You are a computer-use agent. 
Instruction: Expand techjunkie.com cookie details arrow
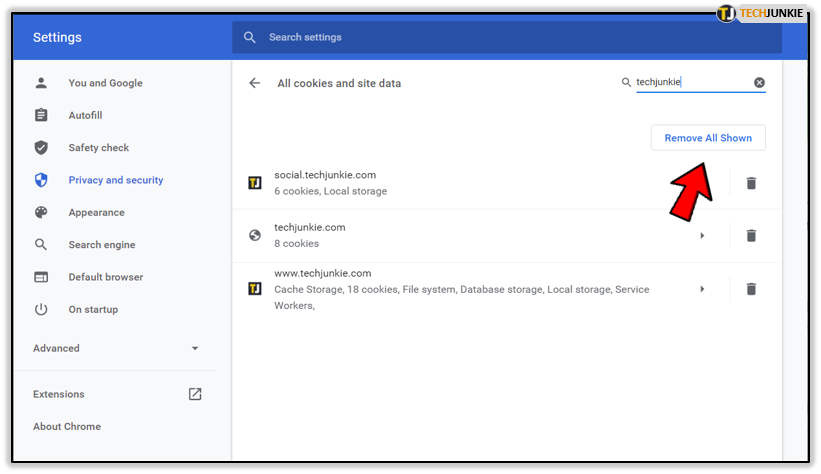[702, 236]
